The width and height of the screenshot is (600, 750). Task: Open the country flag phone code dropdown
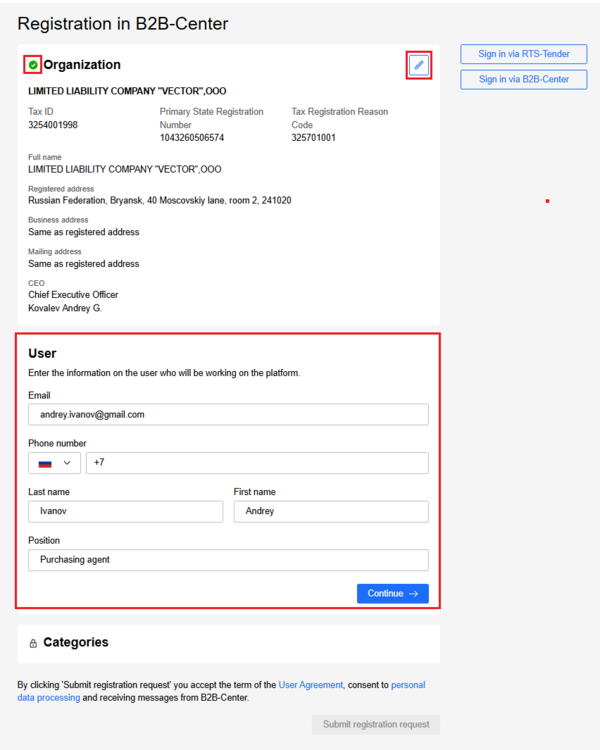click(54, 463)
